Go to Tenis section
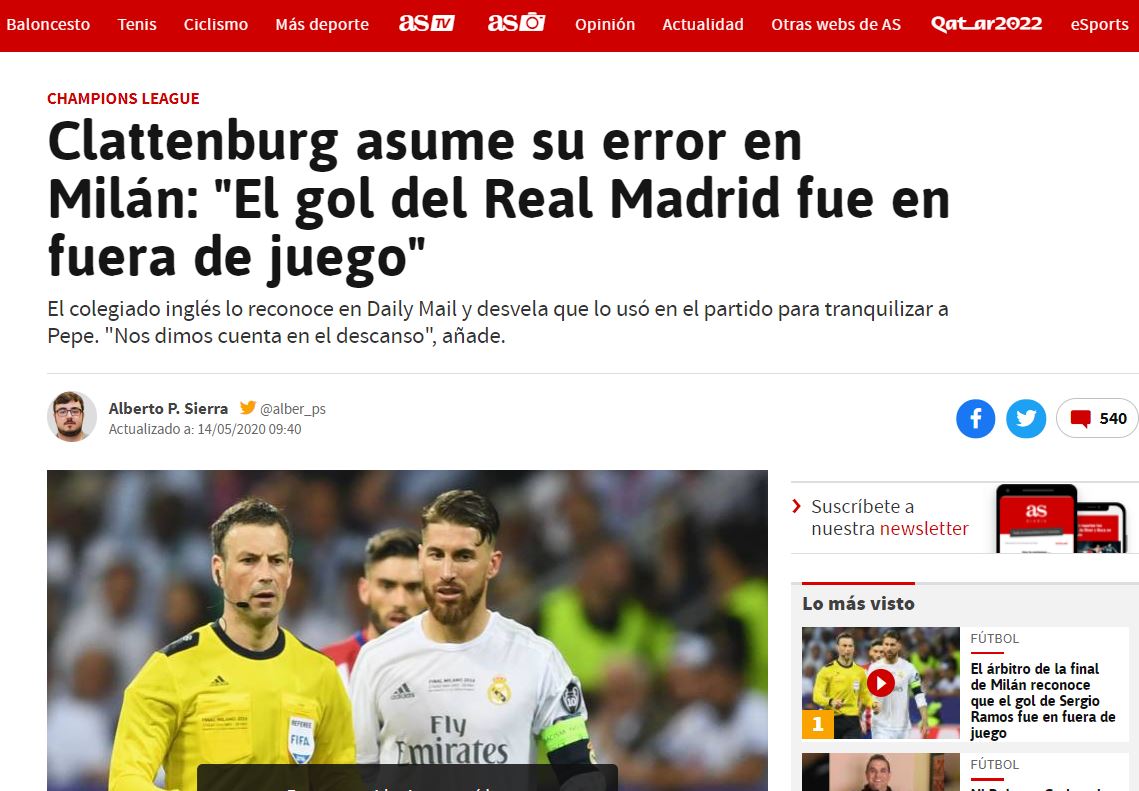This screenshot has width=1139, height=791. [137, 25]
